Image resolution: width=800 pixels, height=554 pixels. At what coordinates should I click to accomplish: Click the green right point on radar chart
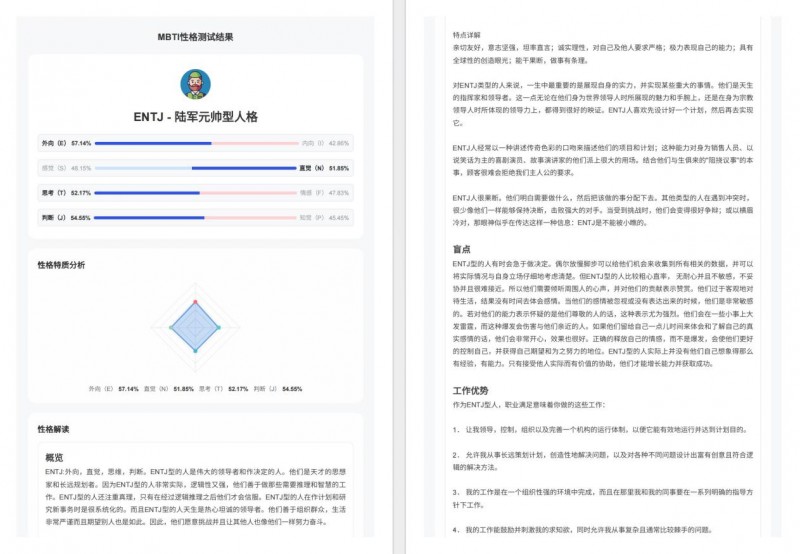[220, 327]
